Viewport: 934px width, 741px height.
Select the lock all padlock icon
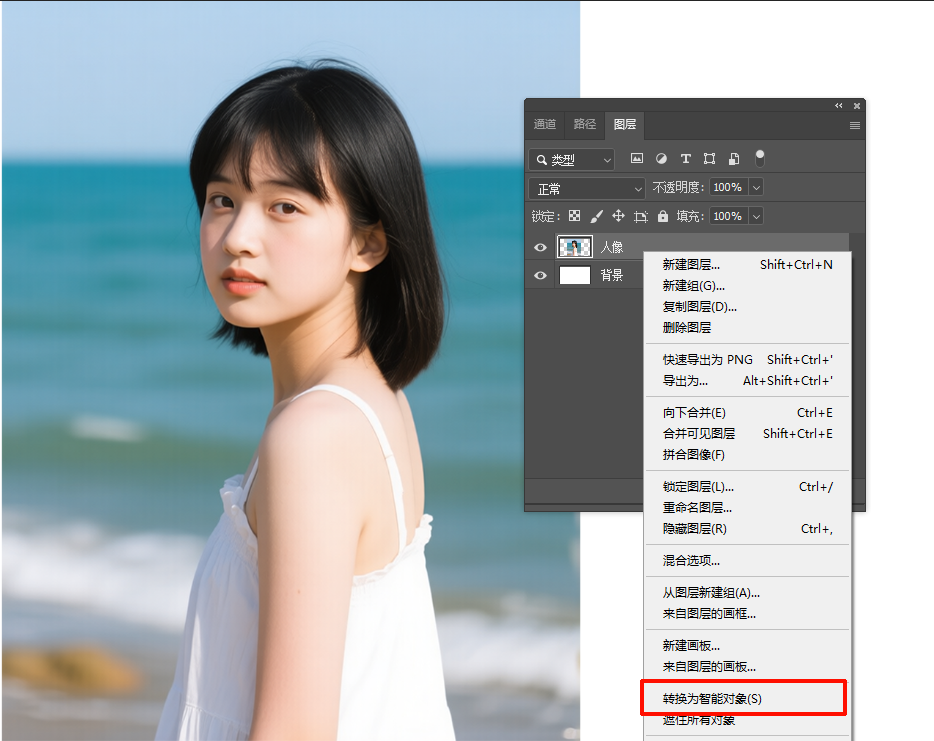662,215
